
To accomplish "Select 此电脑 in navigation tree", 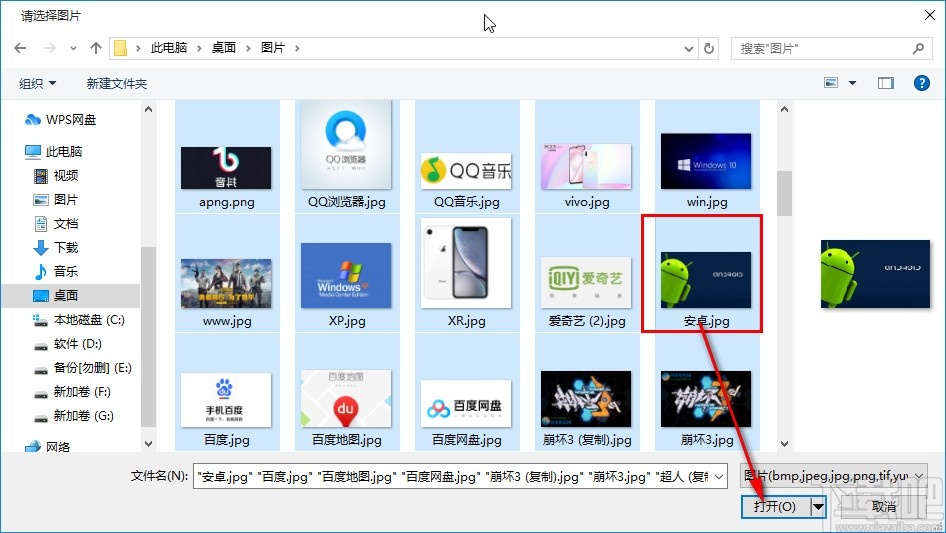I will pos(54,152).
